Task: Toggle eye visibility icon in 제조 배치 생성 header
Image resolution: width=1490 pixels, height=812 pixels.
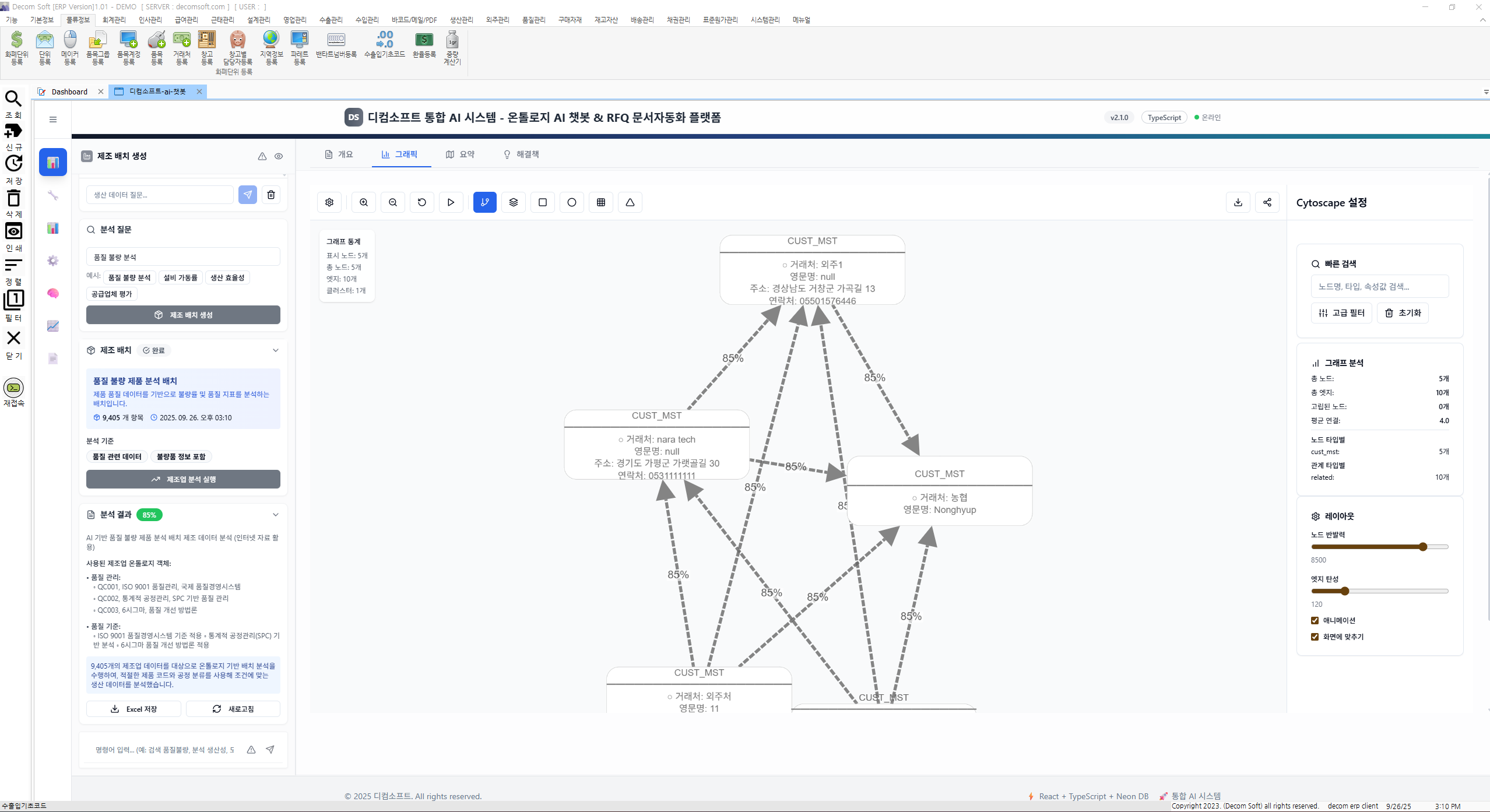Action: [x=279, y=156]
